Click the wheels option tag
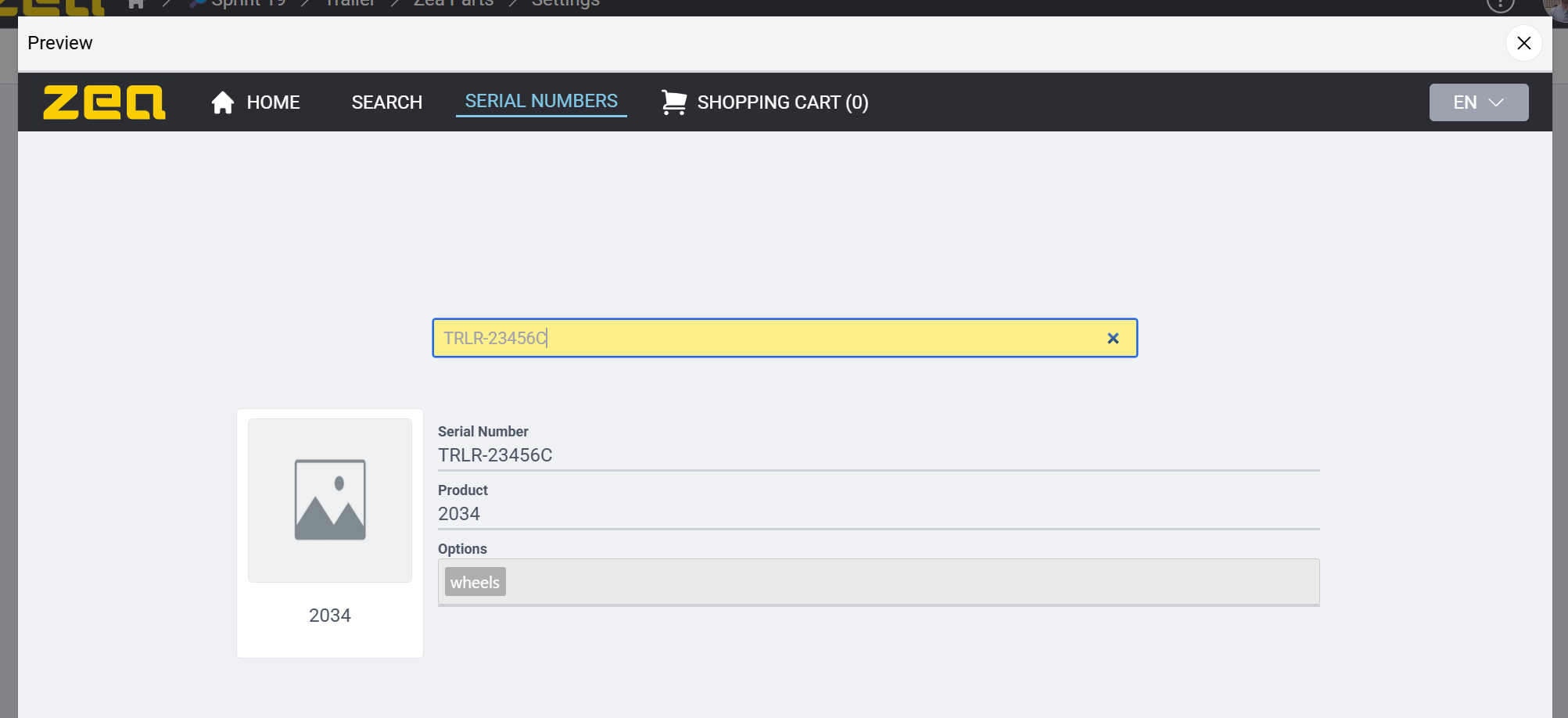This screenshot has height=718, width=1568. (x=475, y=582)
